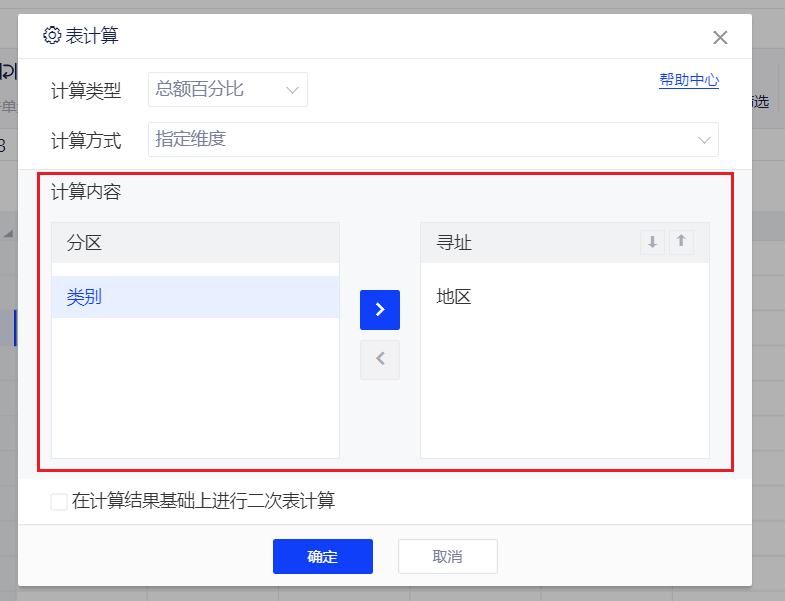785x601 pixels.
Task: Click the chevron arrow in 计算方式 box
Action: click(704, 140)
